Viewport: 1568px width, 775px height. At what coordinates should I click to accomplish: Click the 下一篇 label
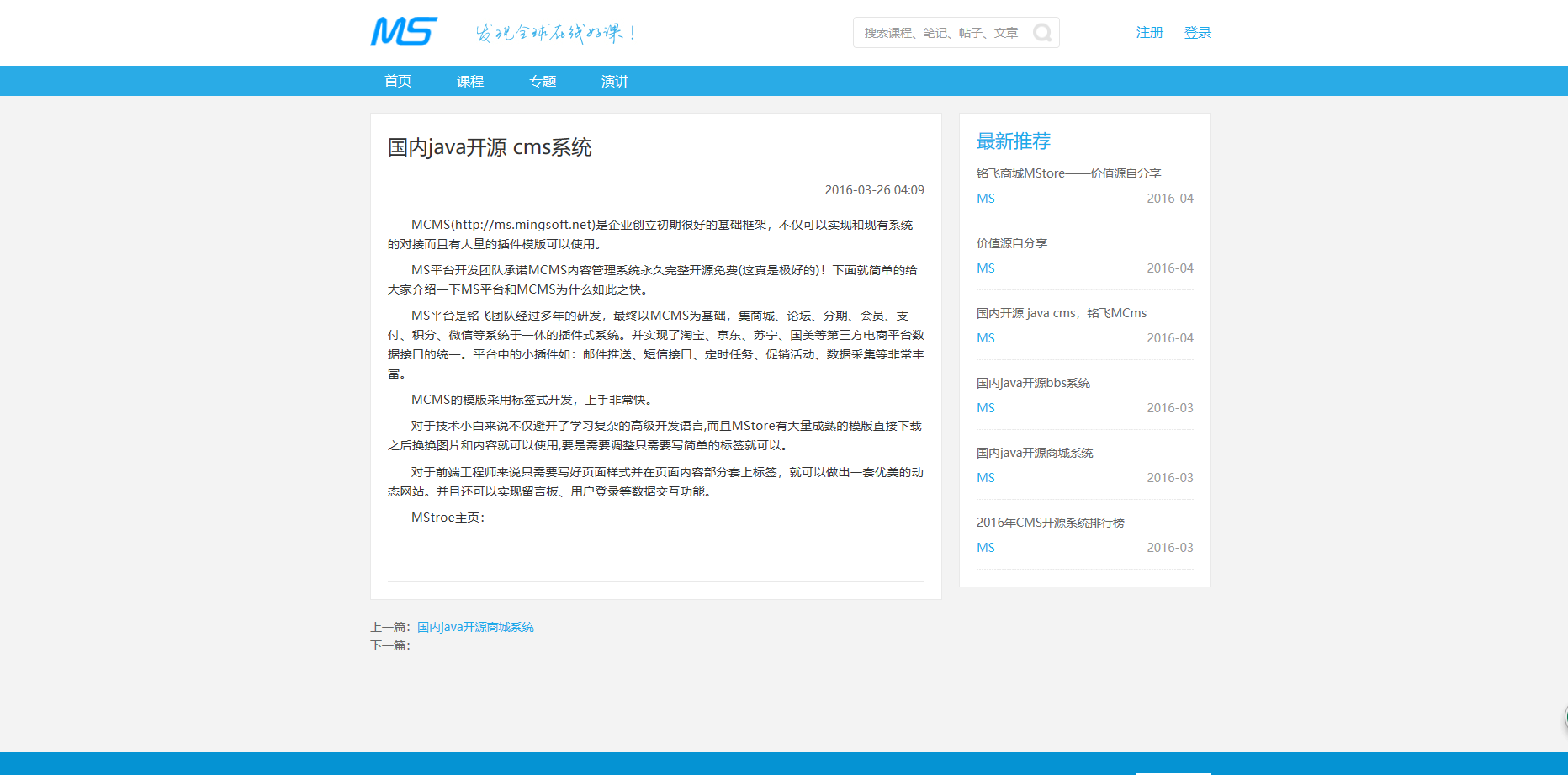click(390, 645)
